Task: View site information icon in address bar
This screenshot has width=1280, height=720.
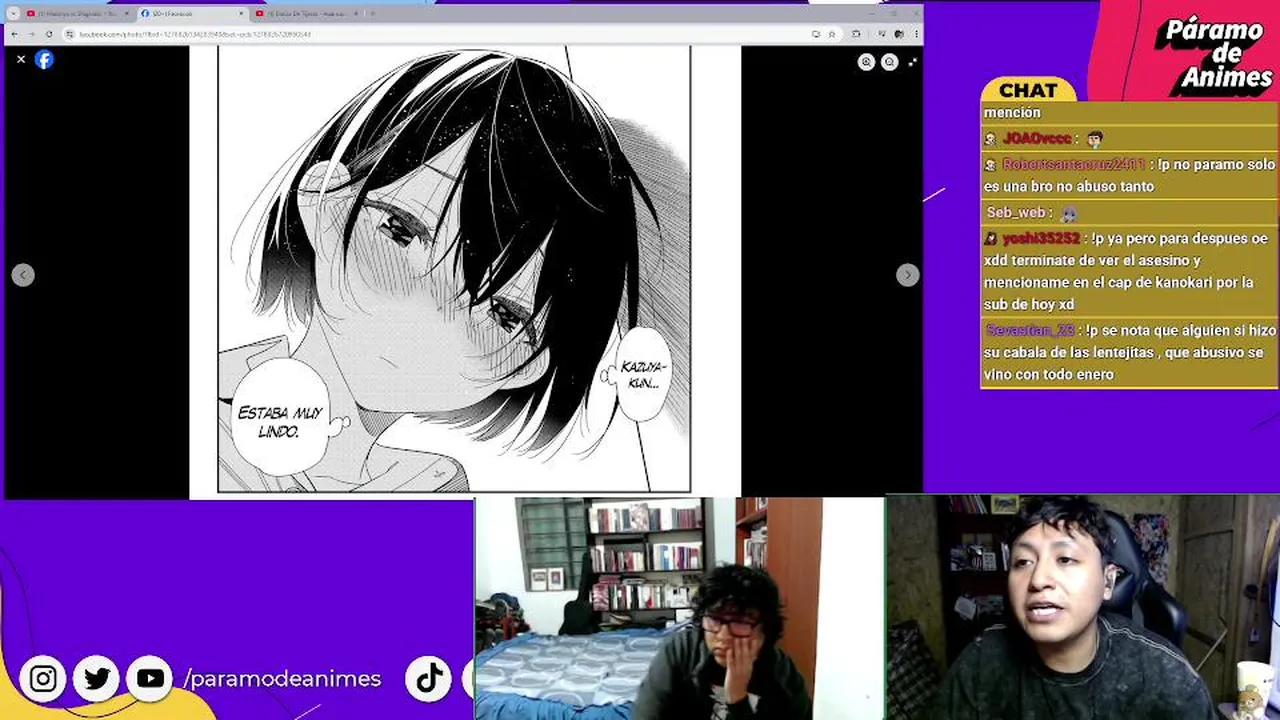Action: coord(69,34)
